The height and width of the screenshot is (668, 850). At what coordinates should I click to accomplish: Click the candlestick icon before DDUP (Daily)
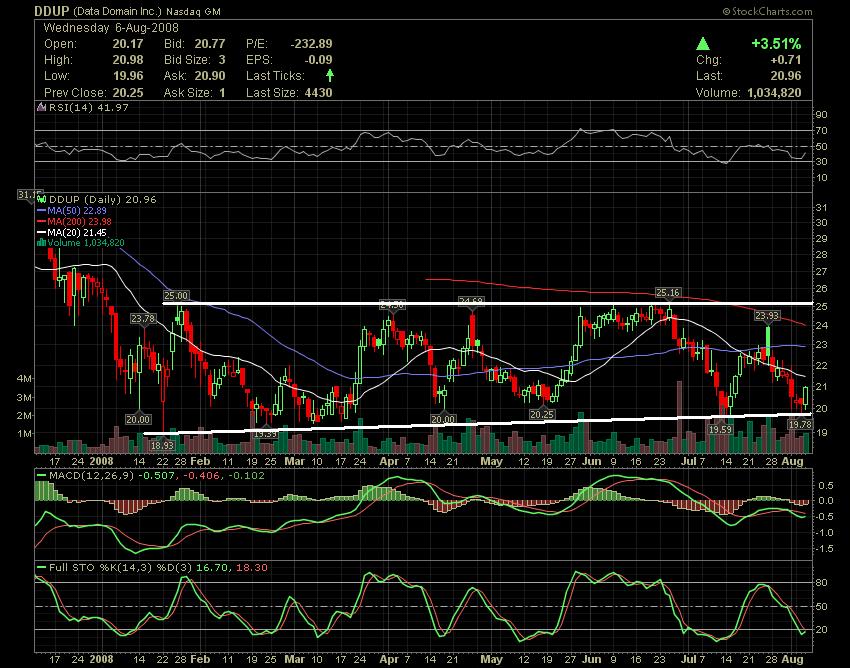(x=41, y=200)
